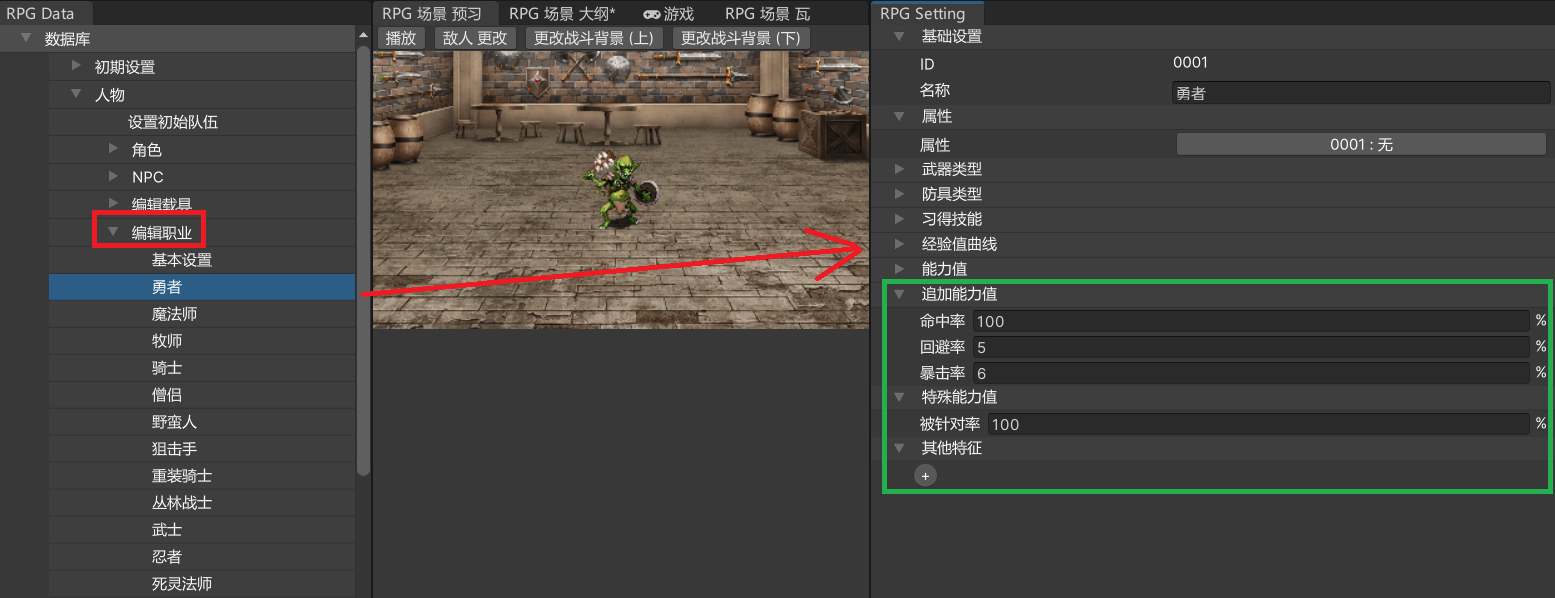Viewport: 1555px width, 598px height.
Task: Collapse the 编辑职业 tree node
Action: [113, 233]
